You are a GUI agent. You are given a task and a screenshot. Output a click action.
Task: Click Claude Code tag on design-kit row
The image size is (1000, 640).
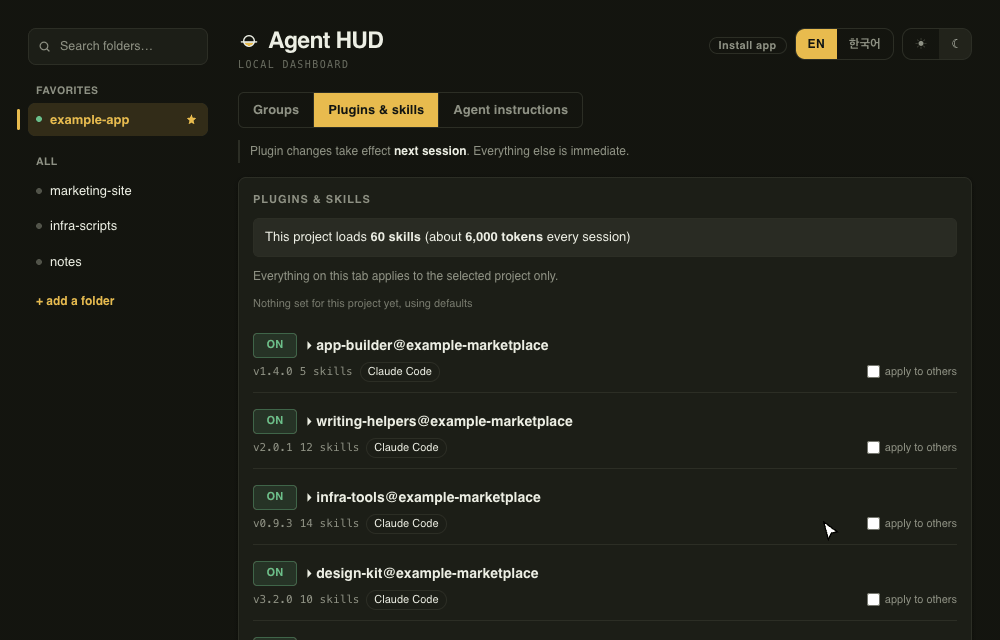coord(406,599)
